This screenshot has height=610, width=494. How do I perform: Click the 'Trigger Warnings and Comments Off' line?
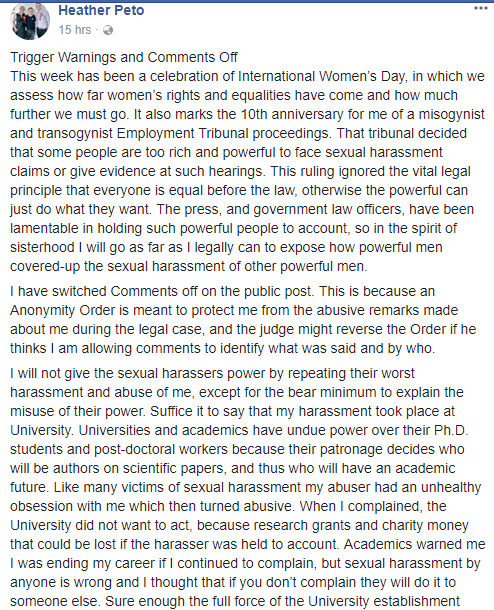point(124,57)
